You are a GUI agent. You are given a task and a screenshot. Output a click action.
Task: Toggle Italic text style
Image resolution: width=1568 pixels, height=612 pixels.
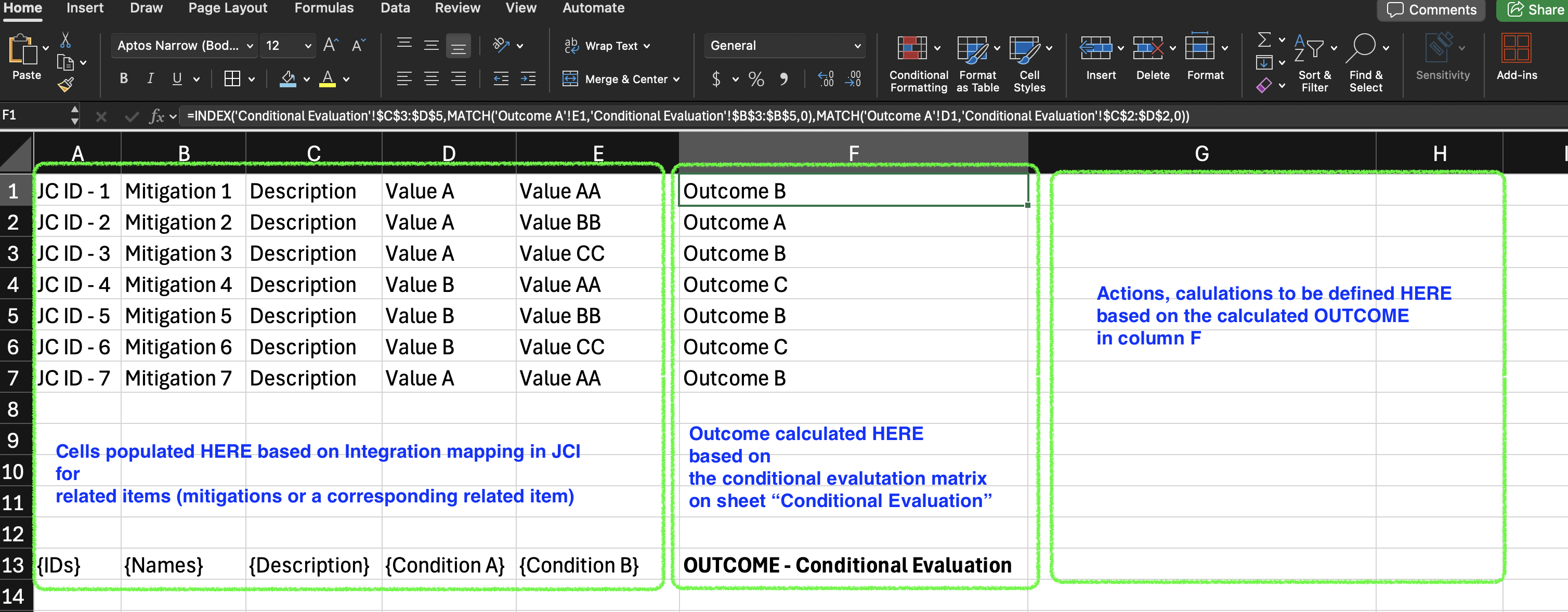click(150, 79)
